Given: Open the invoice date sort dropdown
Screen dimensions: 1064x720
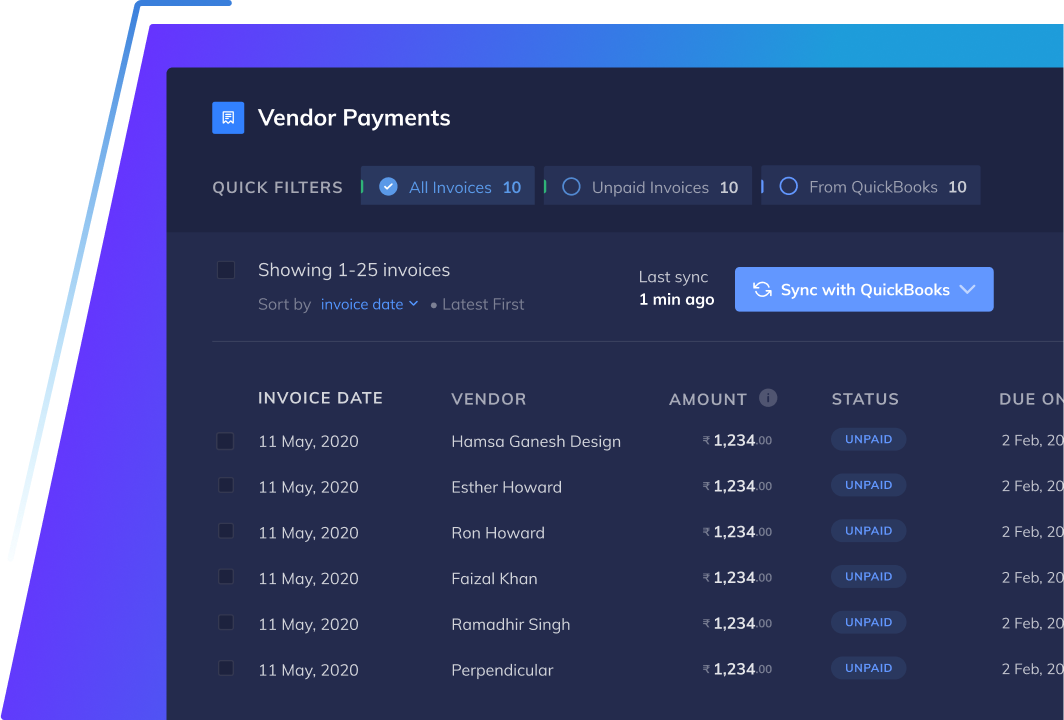Looking at the screenshot, I should pos(370,304).
